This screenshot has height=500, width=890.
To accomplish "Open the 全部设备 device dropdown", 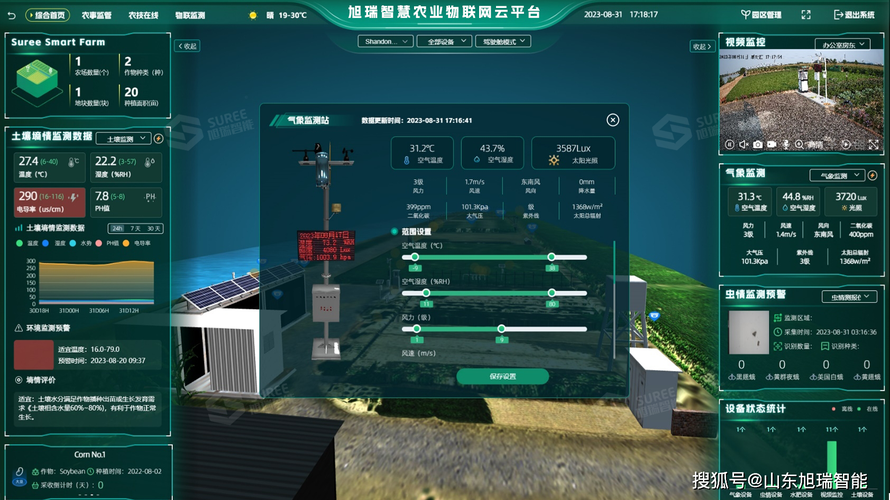I will [444, 41].
